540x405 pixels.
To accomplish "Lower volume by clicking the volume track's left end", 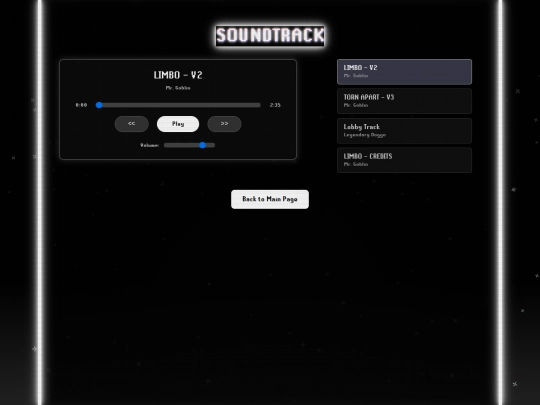I will [x=167, y=145].
